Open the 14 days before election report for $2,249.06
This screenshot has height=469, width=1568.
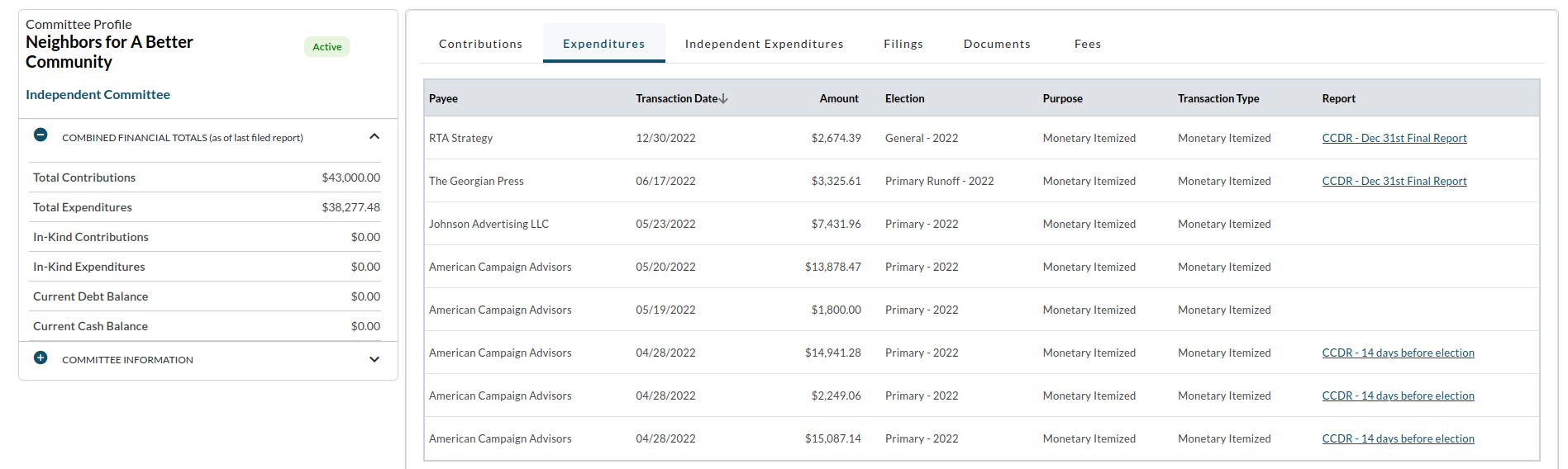tap(1398, 396)
